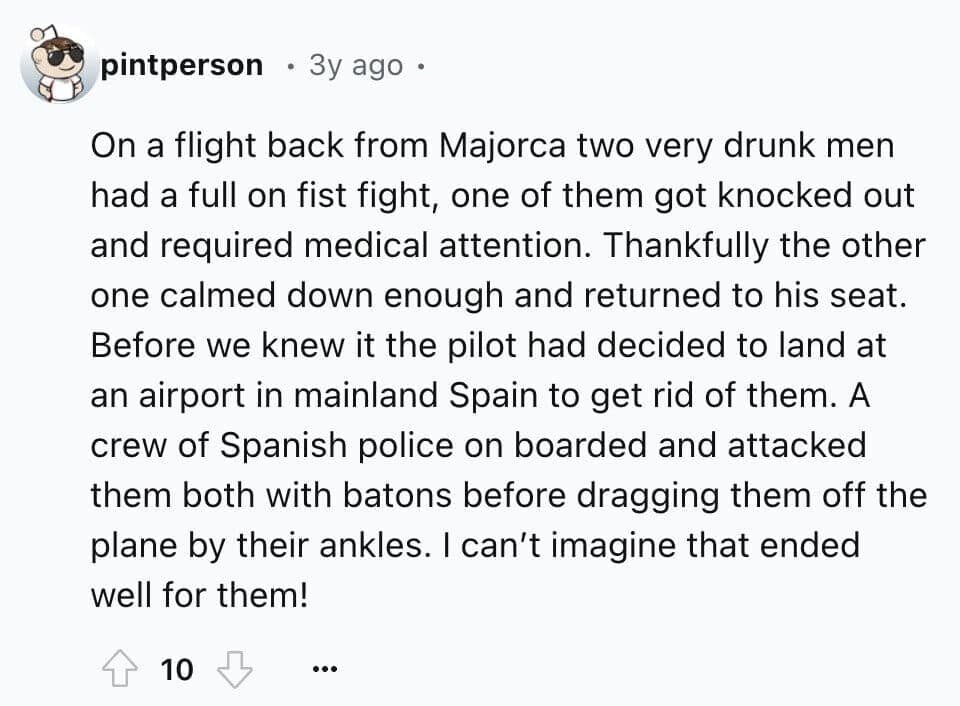Open pintperson's profile link
960x706 pixels.
tap(182, 64)
